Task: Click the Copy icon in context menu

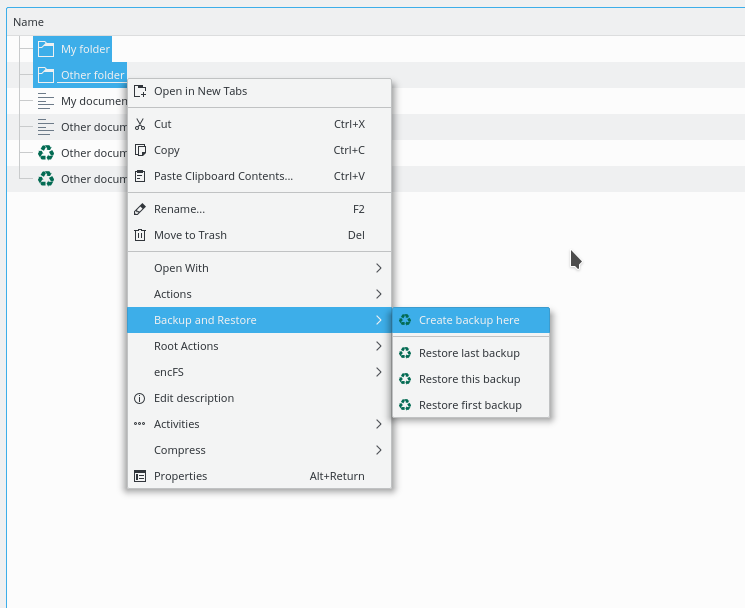Action: [x=140, y=150]
